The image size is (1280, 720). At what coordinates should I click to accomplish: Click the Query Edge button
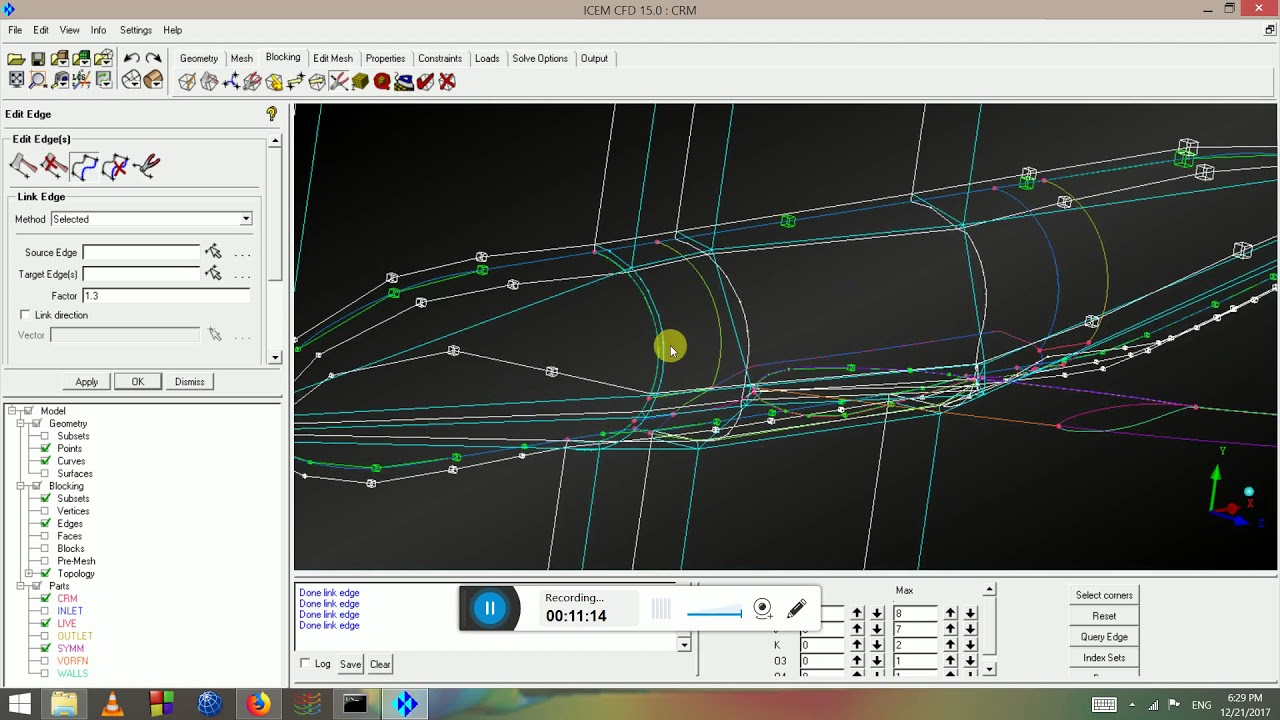(1104, 637)
